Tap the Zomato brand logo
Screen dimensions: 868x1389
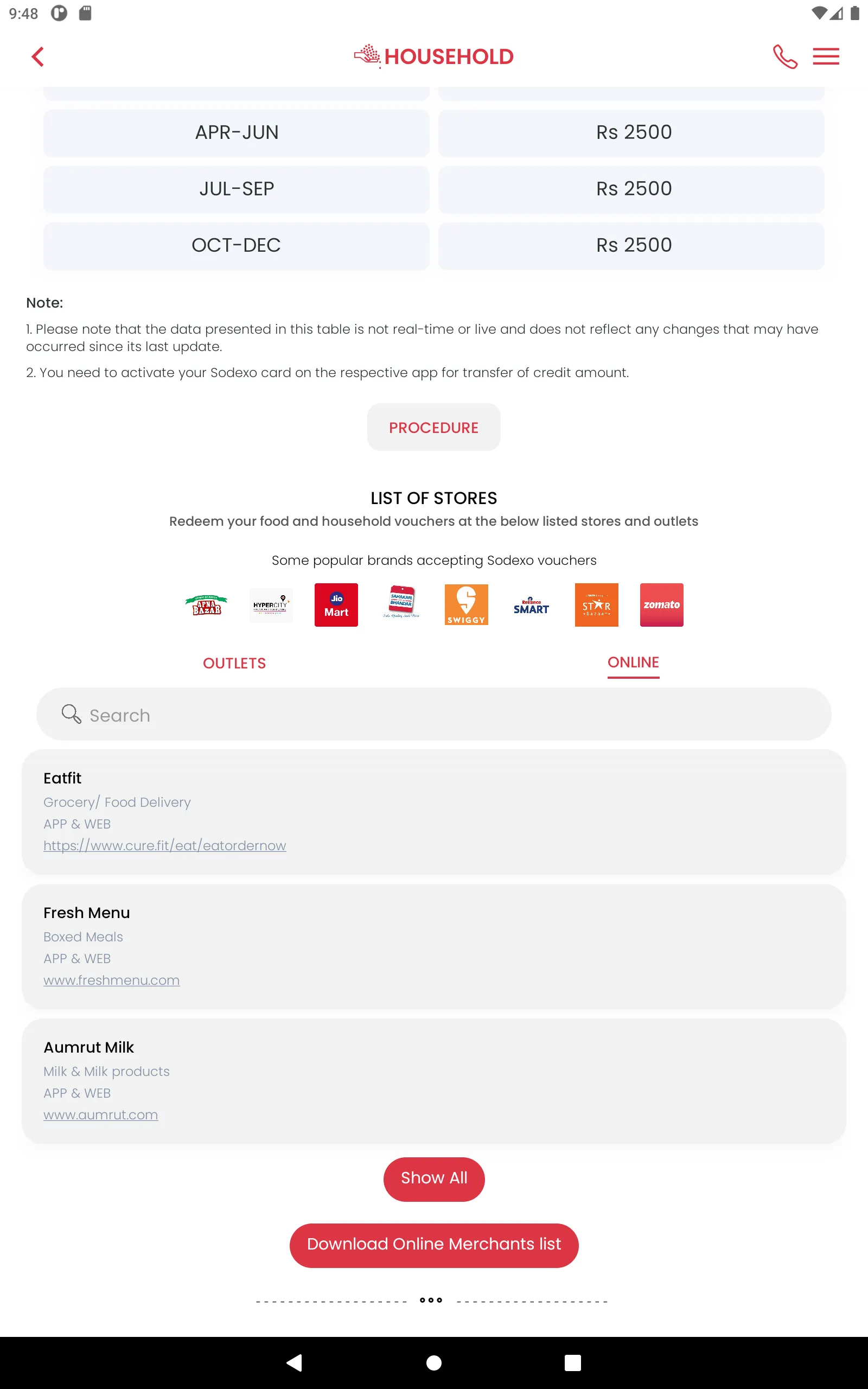661,605
